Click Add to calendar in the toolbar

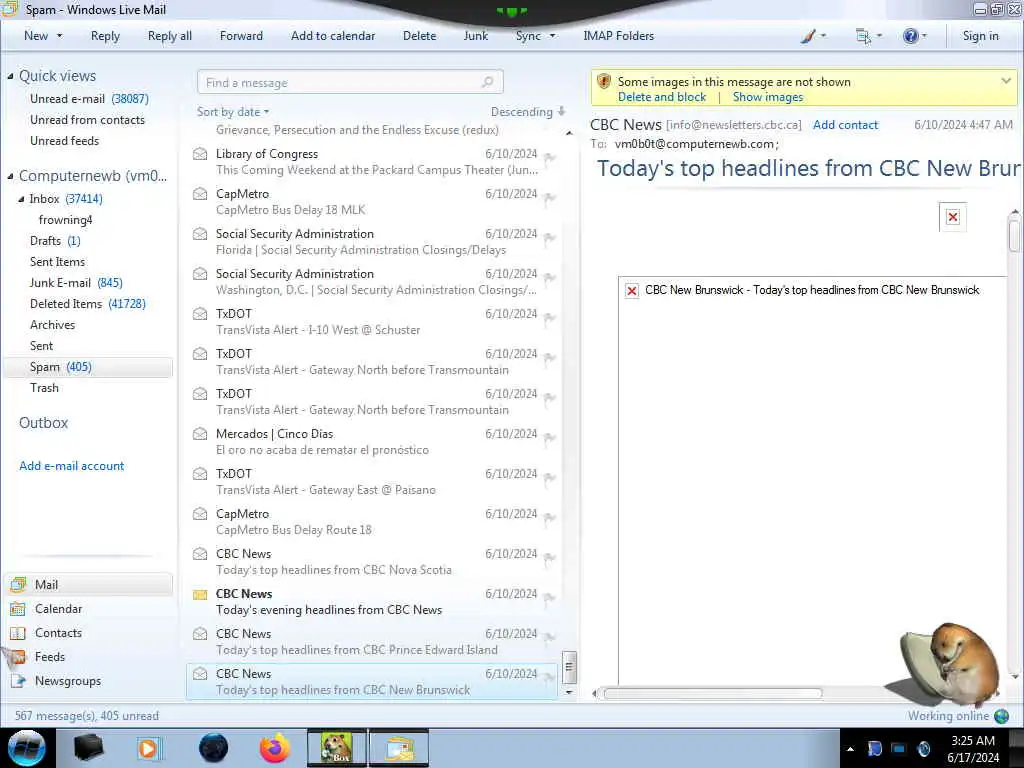[x=333, y=36]
